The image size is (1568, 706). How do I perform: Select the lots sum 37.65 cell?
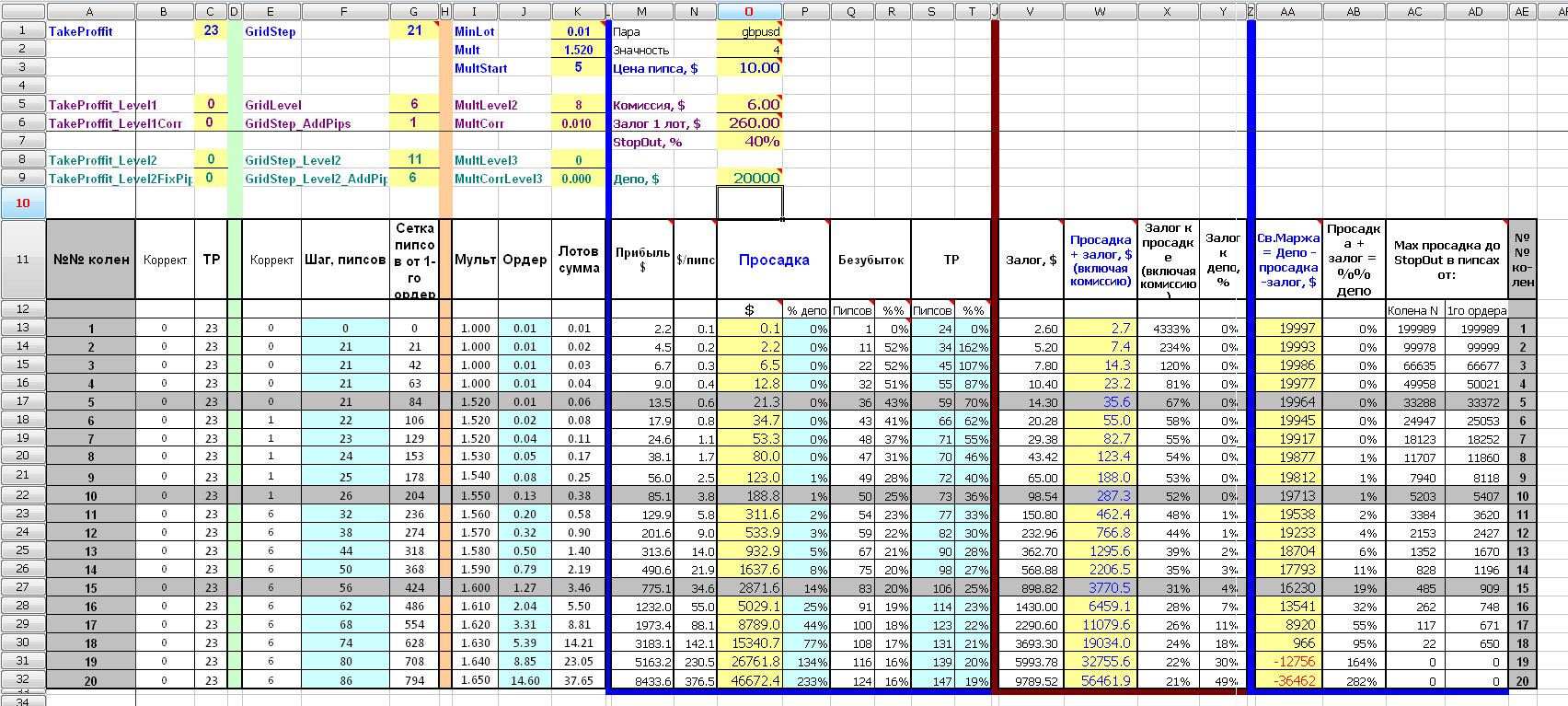pos(578,680)
